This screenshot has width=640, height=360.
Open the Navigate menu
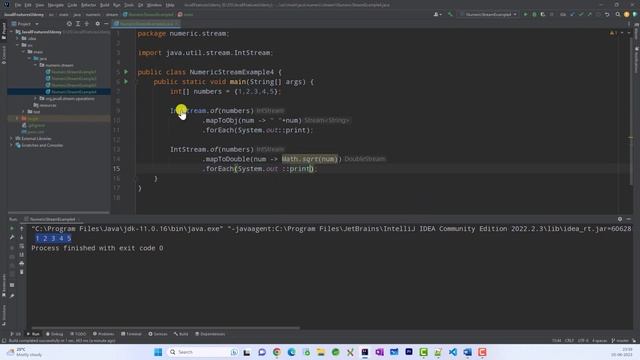click(56, 5)
